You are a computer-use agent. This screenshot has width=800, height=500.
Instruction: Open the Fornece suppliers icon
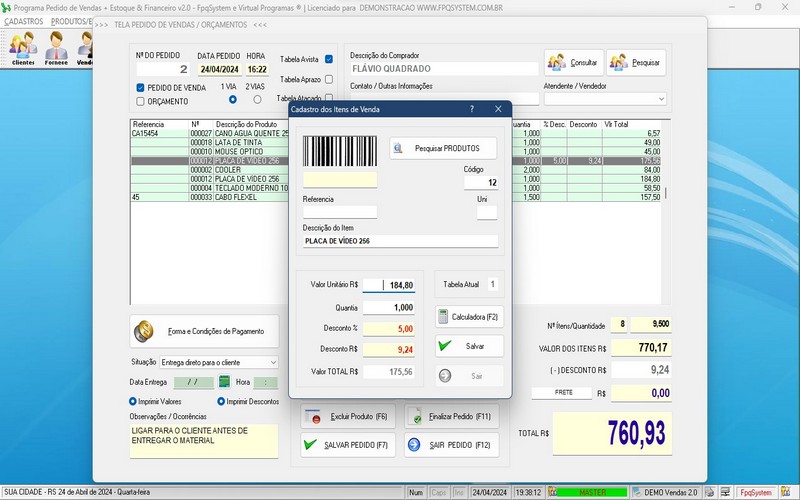(x=56, y=47)
